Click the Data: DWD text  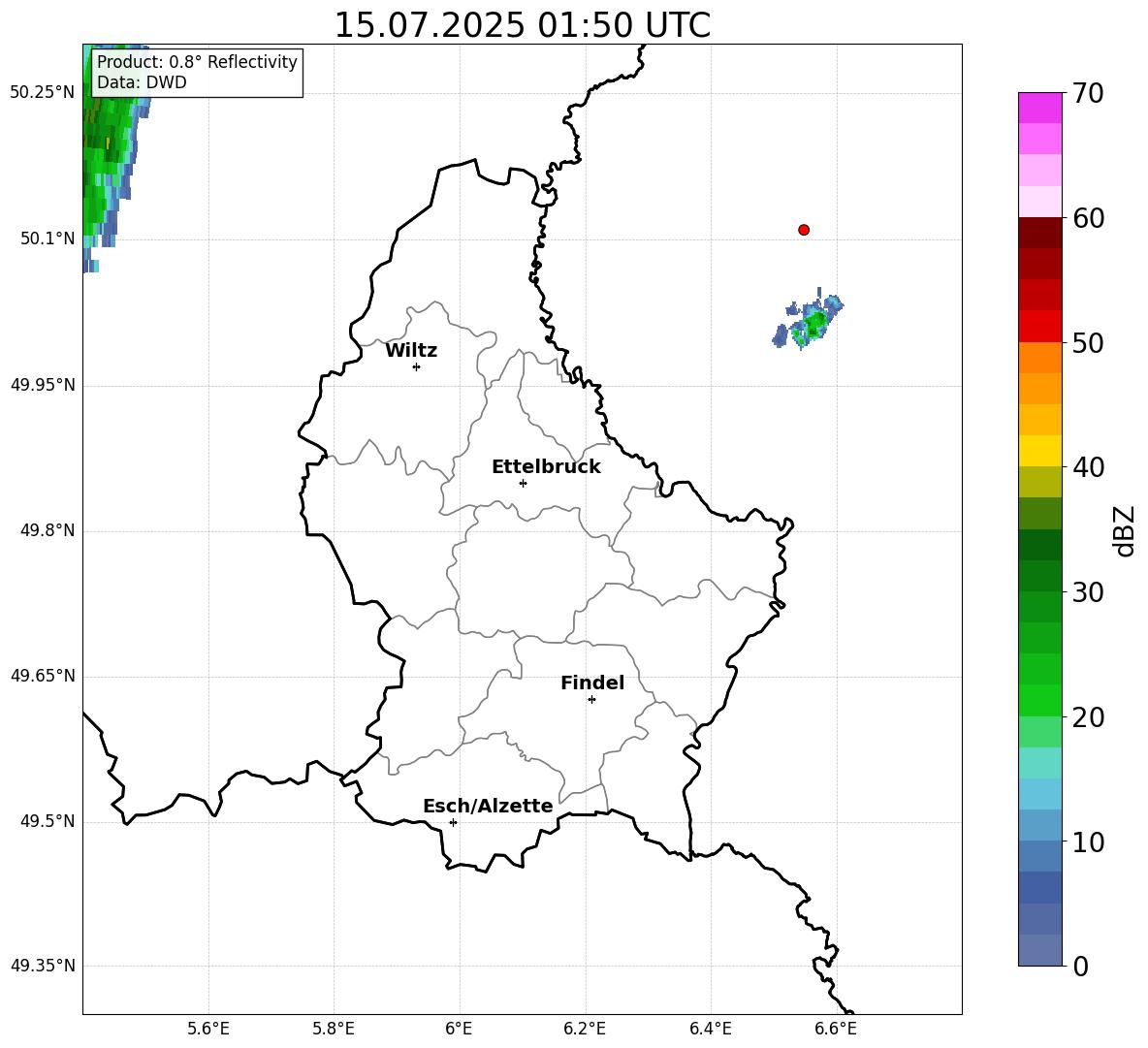click(x=142, y=82)
